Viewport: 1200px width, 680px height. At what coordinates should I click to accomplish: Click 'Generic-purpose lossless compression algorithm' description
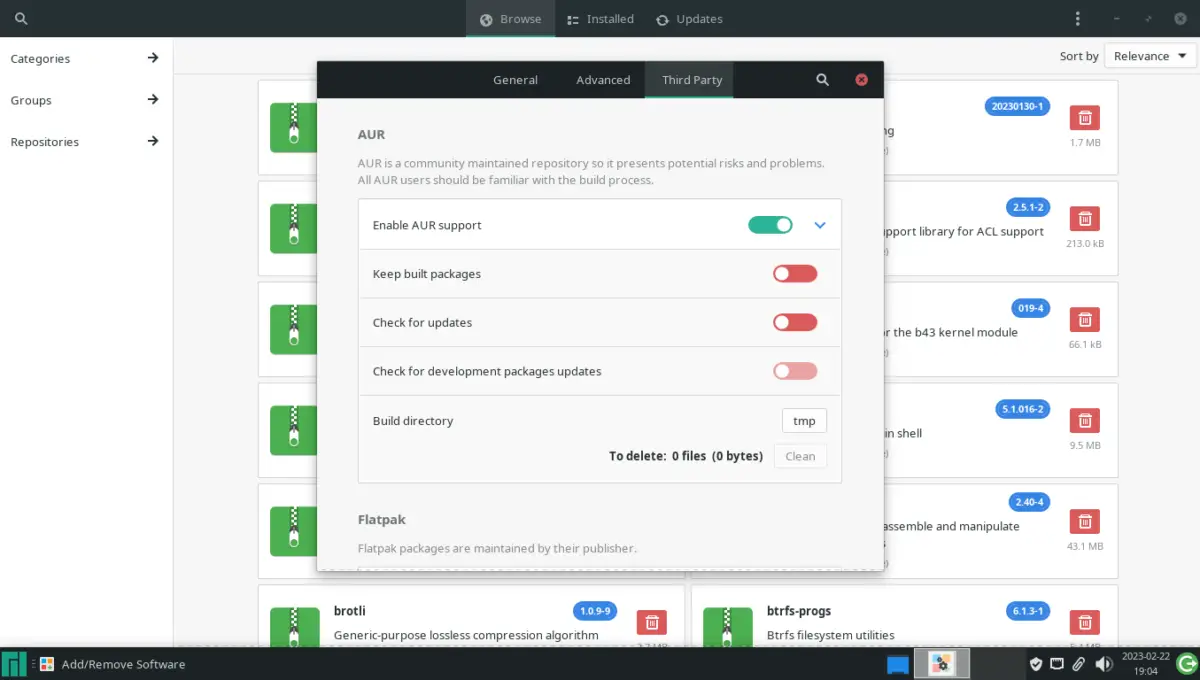466,635
